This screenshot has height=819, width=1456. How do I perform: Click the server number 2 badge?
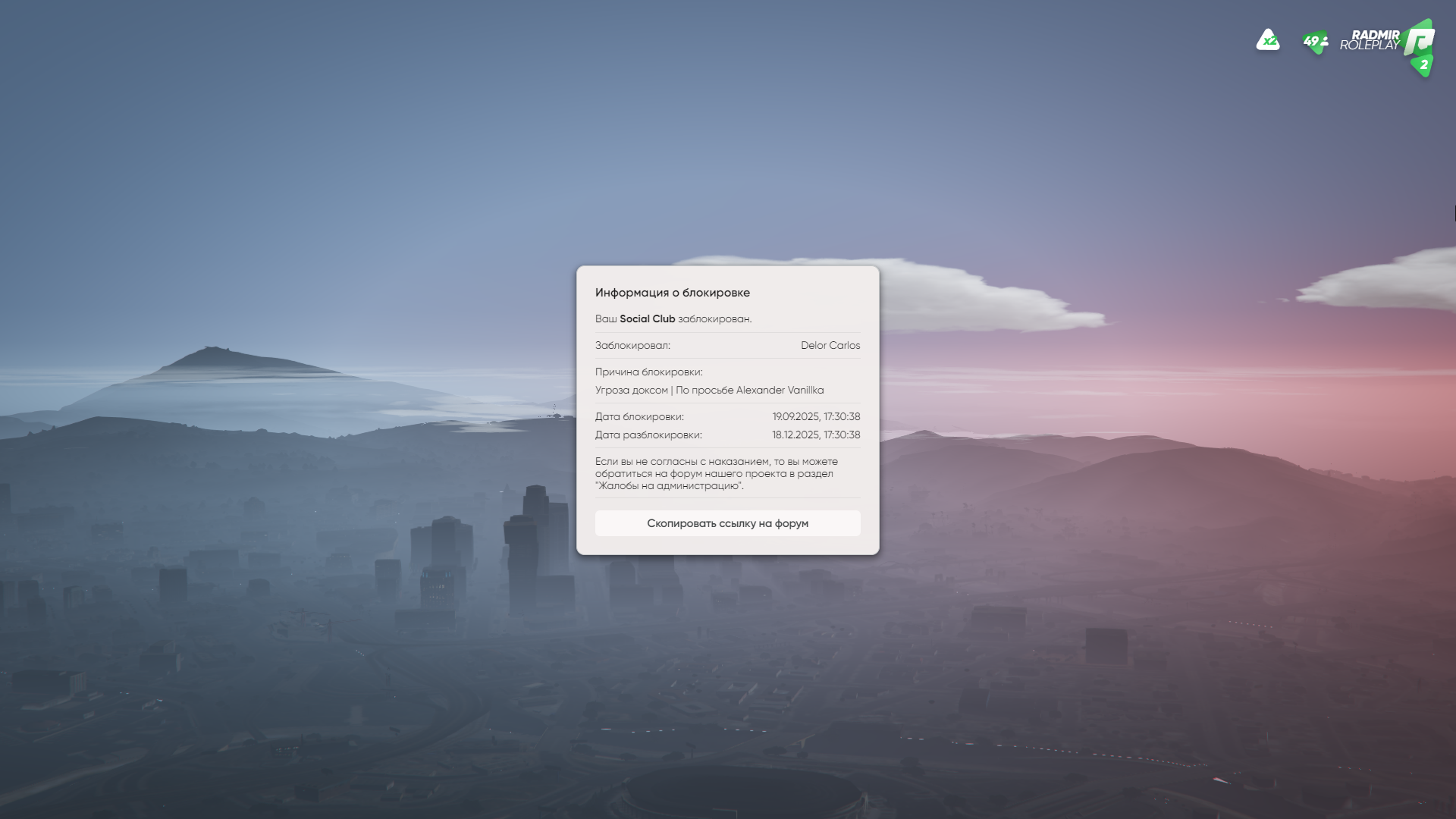point(1423,65)
